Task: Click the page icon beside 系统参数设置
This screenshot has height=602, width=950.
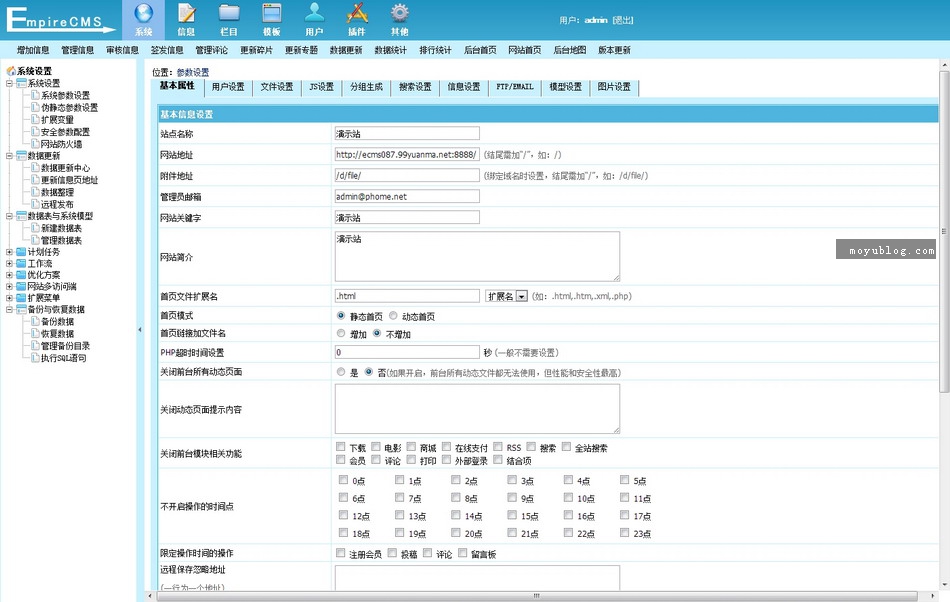Action: 35,95
